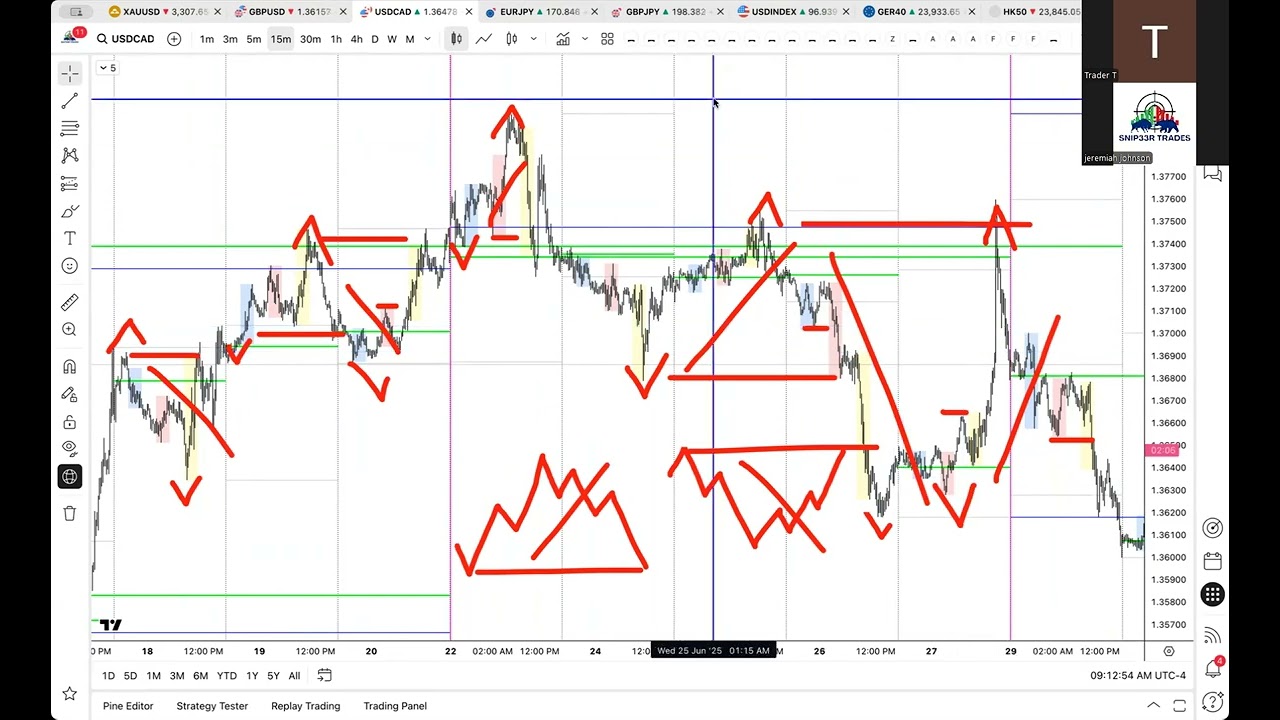Viewport: 1280px width, 720px height.
Task: Activate the zoom in tool
Action: tap(69, 329)
